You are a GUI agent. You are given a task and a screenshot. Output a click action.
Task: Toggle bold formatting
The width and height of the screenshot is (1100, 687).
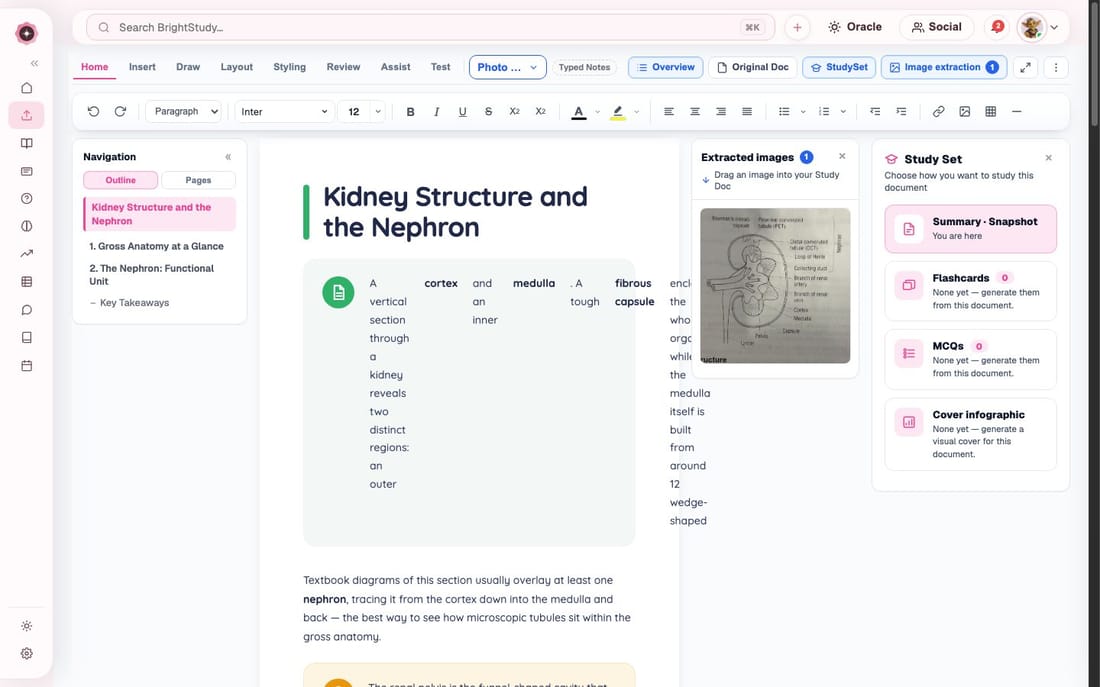coord(410,112)
